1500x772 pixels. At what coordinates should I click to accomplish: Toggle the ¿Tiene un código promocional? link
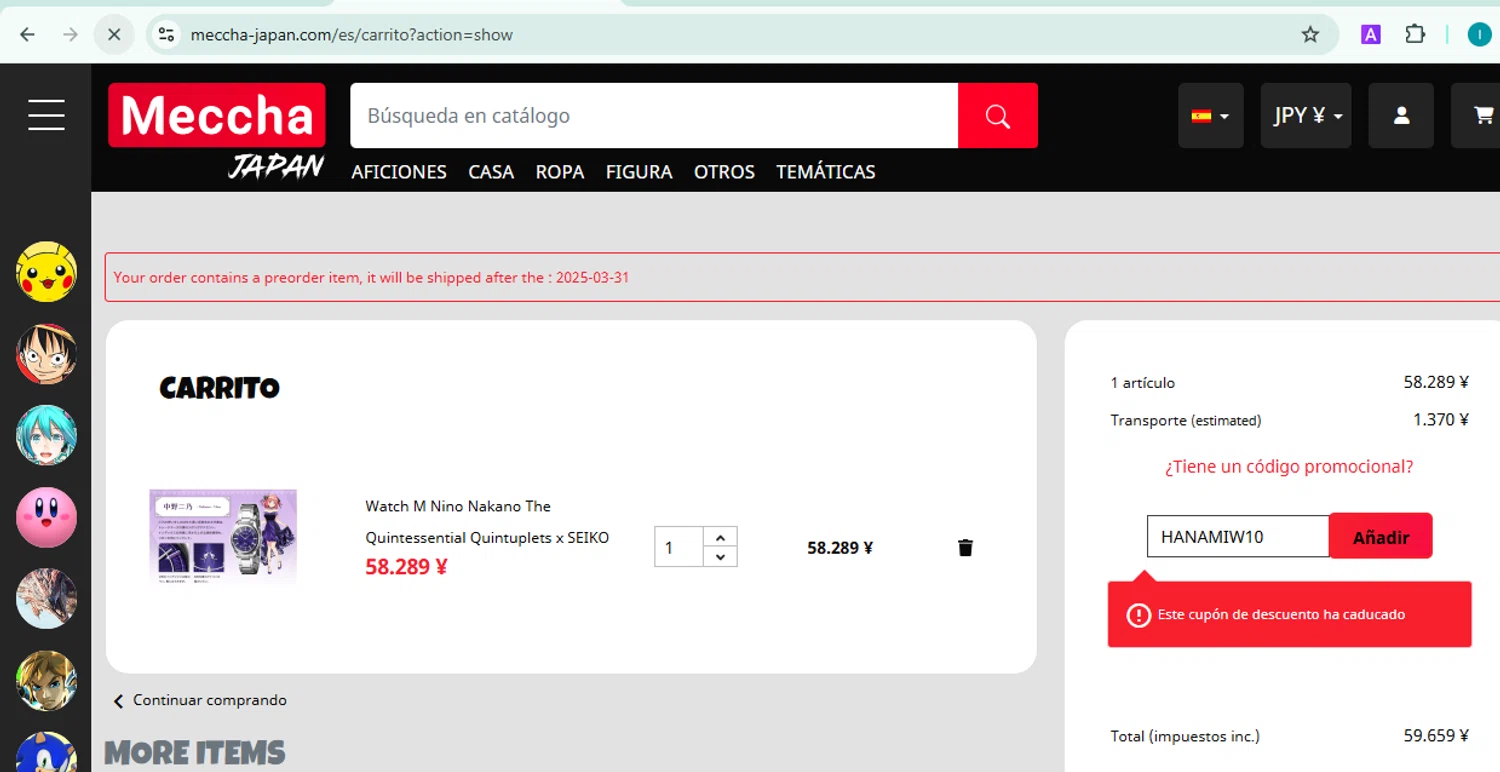tap(1289, 467)
